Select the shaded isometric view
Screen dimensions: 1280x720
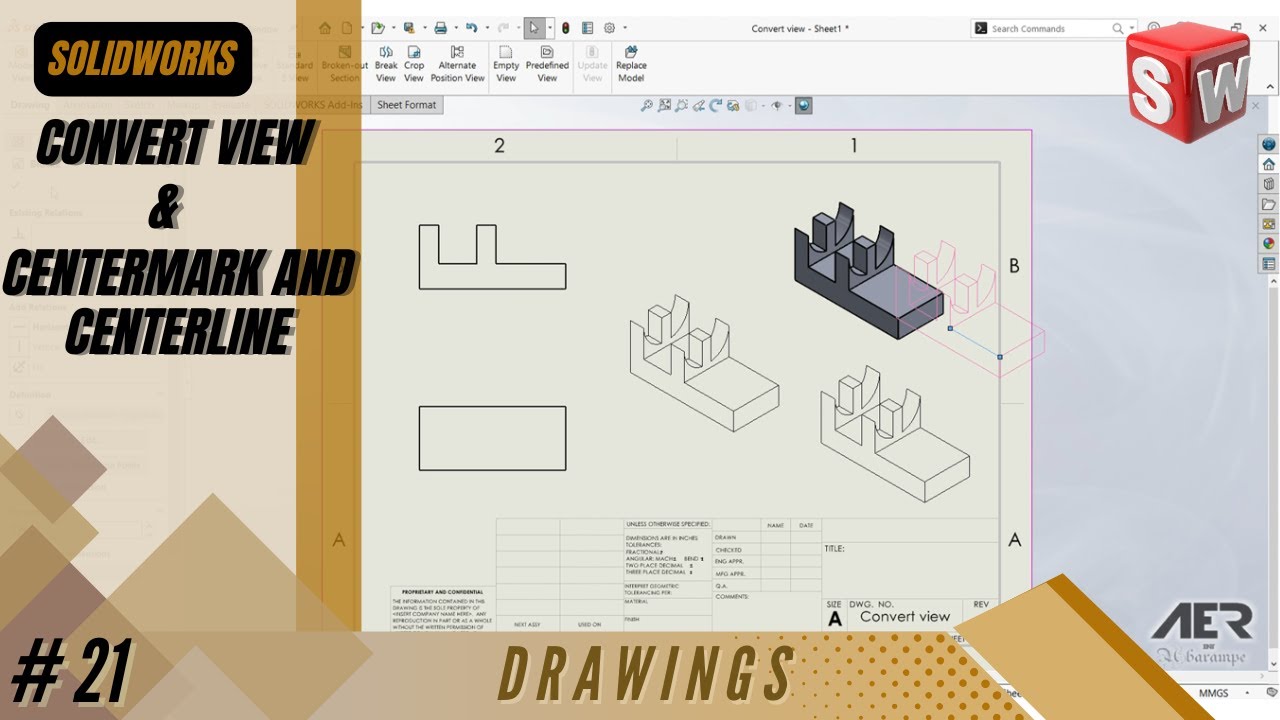pos(868,270)
